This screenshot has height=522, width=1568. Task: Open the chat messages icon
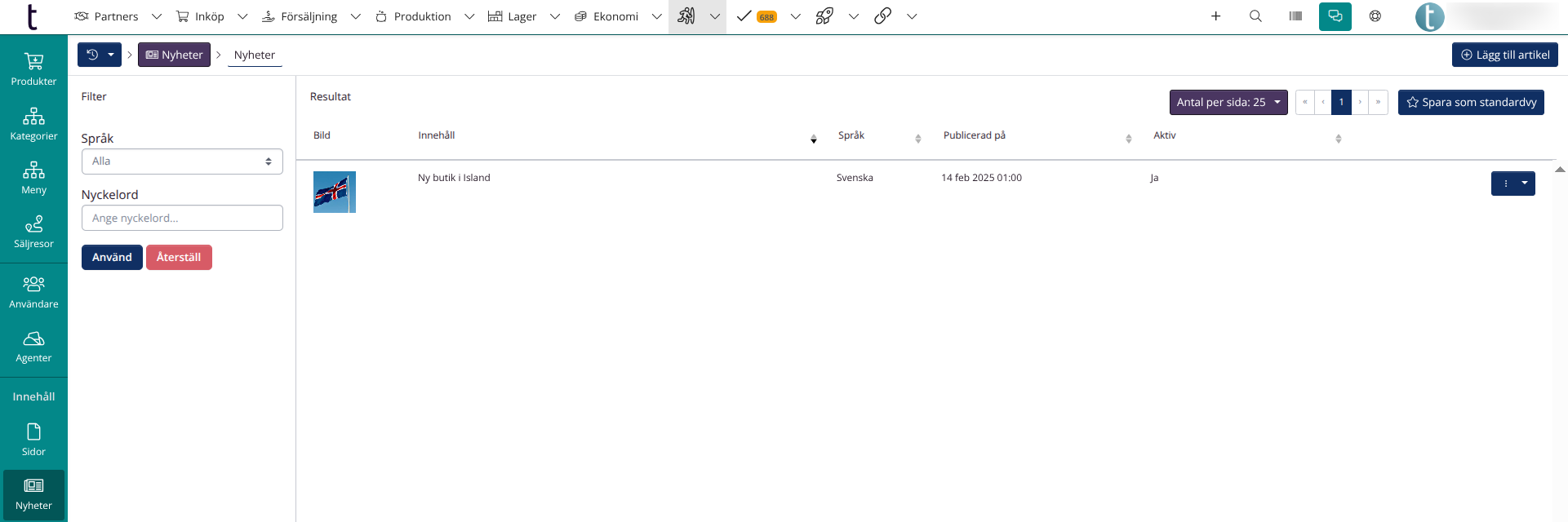point(1335,16)
